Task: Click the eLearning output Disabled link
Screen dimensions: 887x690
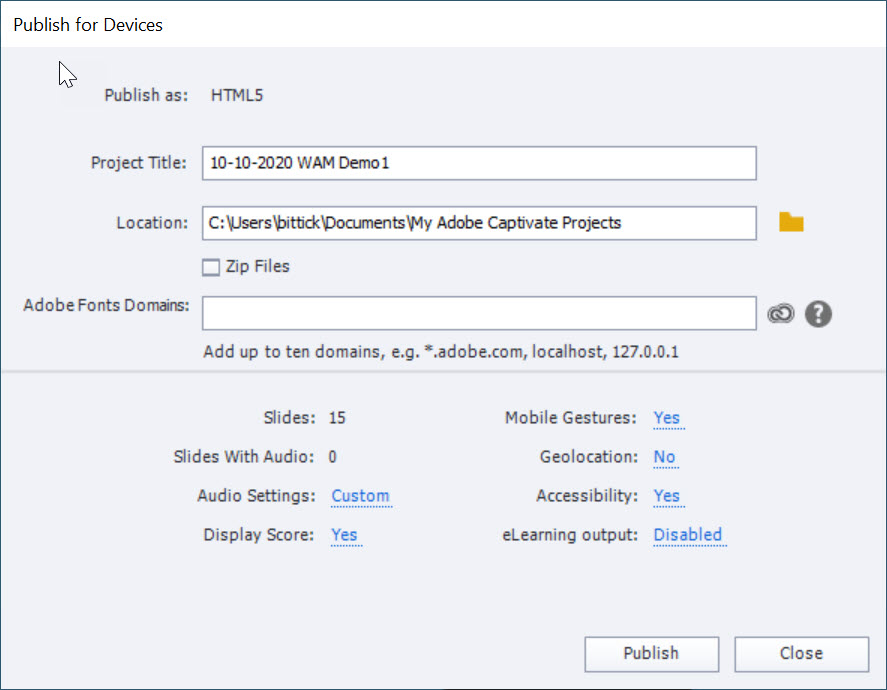Action: tap(688, 535)
